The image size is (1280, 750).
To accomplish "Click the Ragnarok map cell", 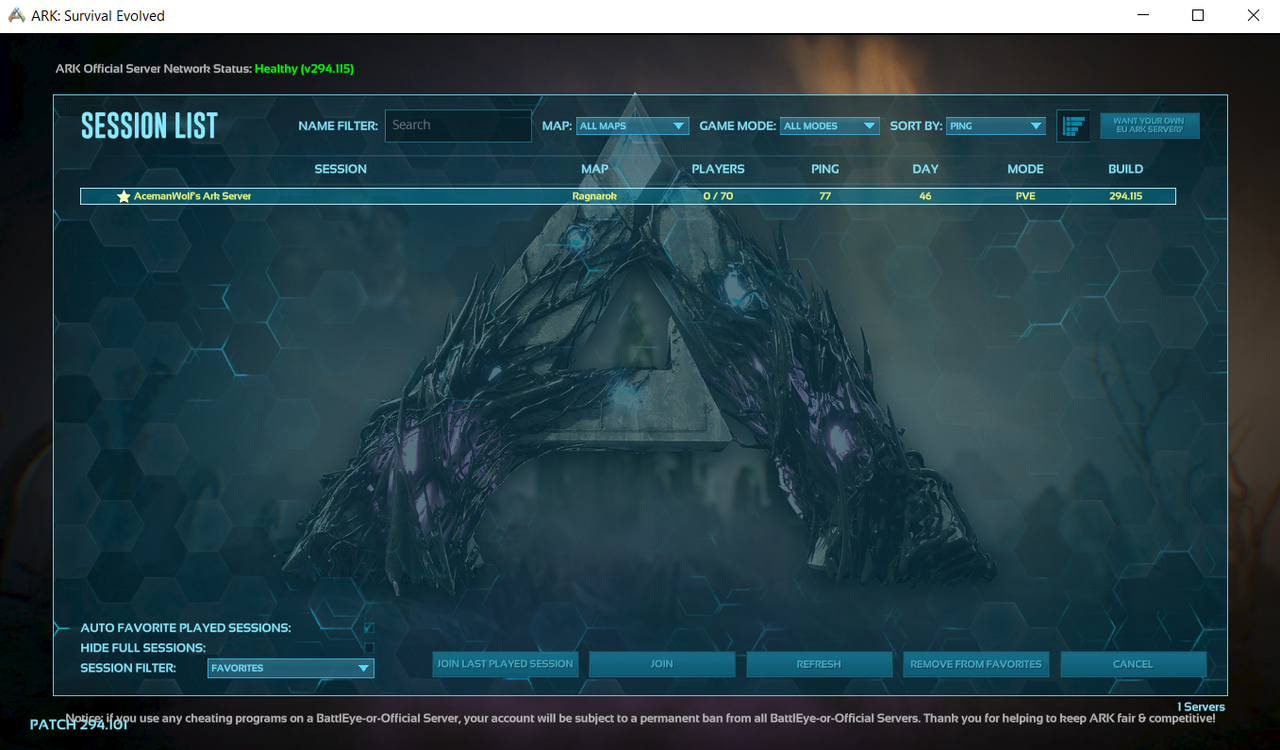I will (595, 197).
